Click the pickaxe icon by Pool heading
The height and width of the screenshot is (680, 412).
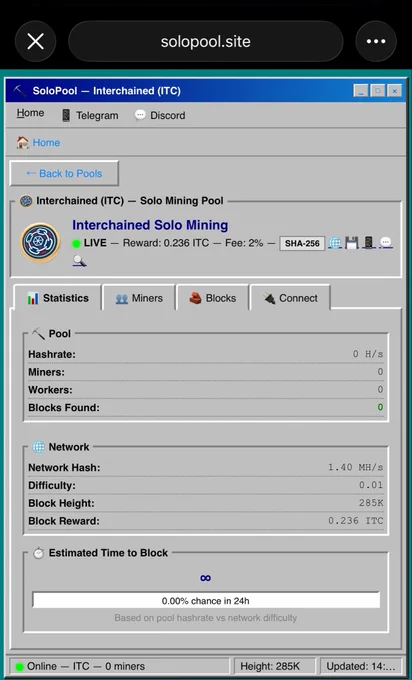(x=39, y=333)
